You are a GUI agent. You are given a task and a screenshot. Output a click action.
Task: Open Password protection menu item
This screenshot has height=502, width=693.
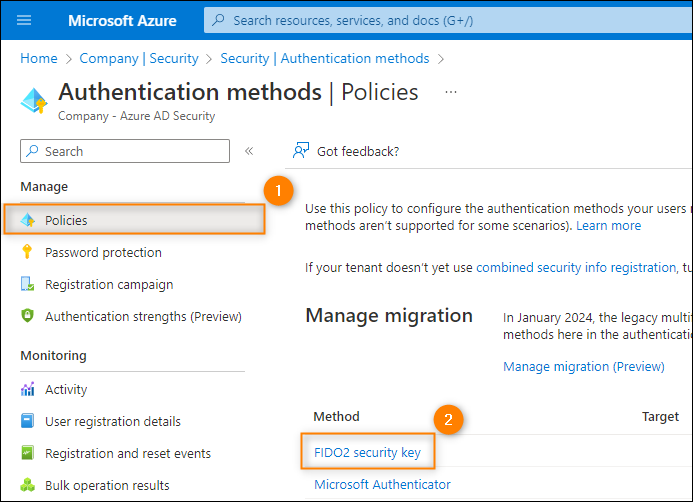[x=103, y=252]
